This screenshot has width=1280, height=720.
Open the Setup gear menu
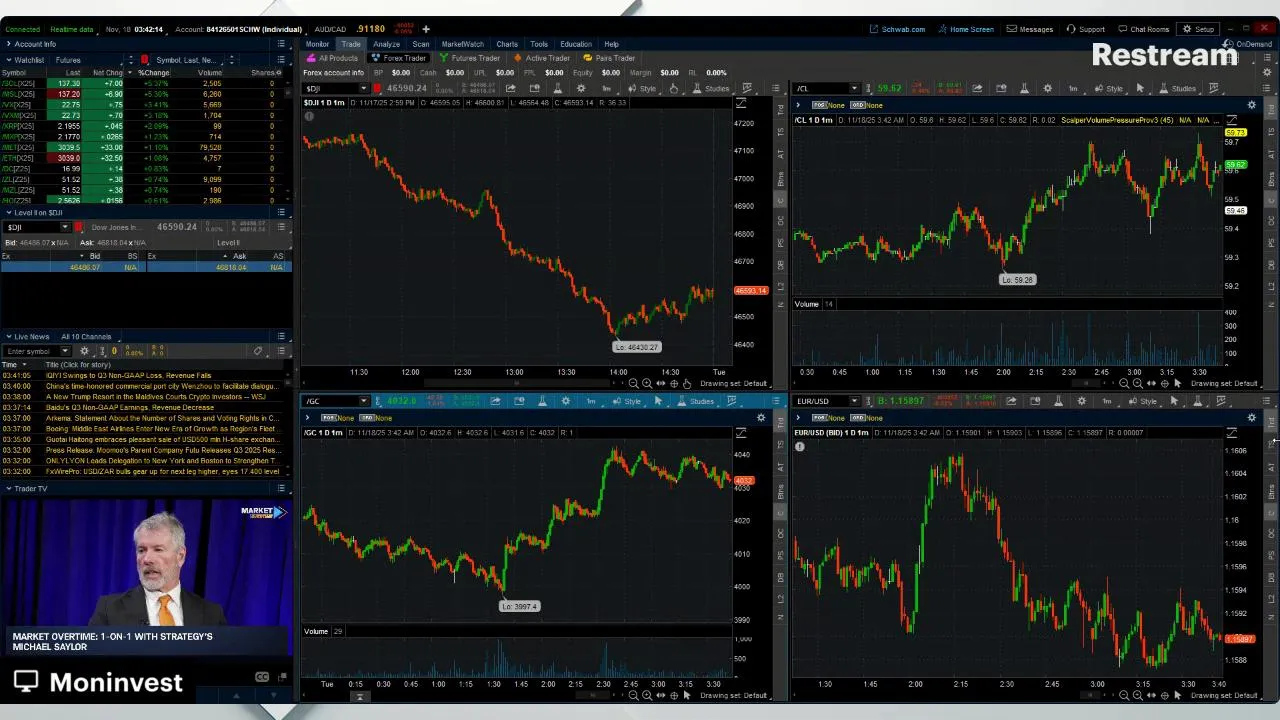tap(1198, 29)
